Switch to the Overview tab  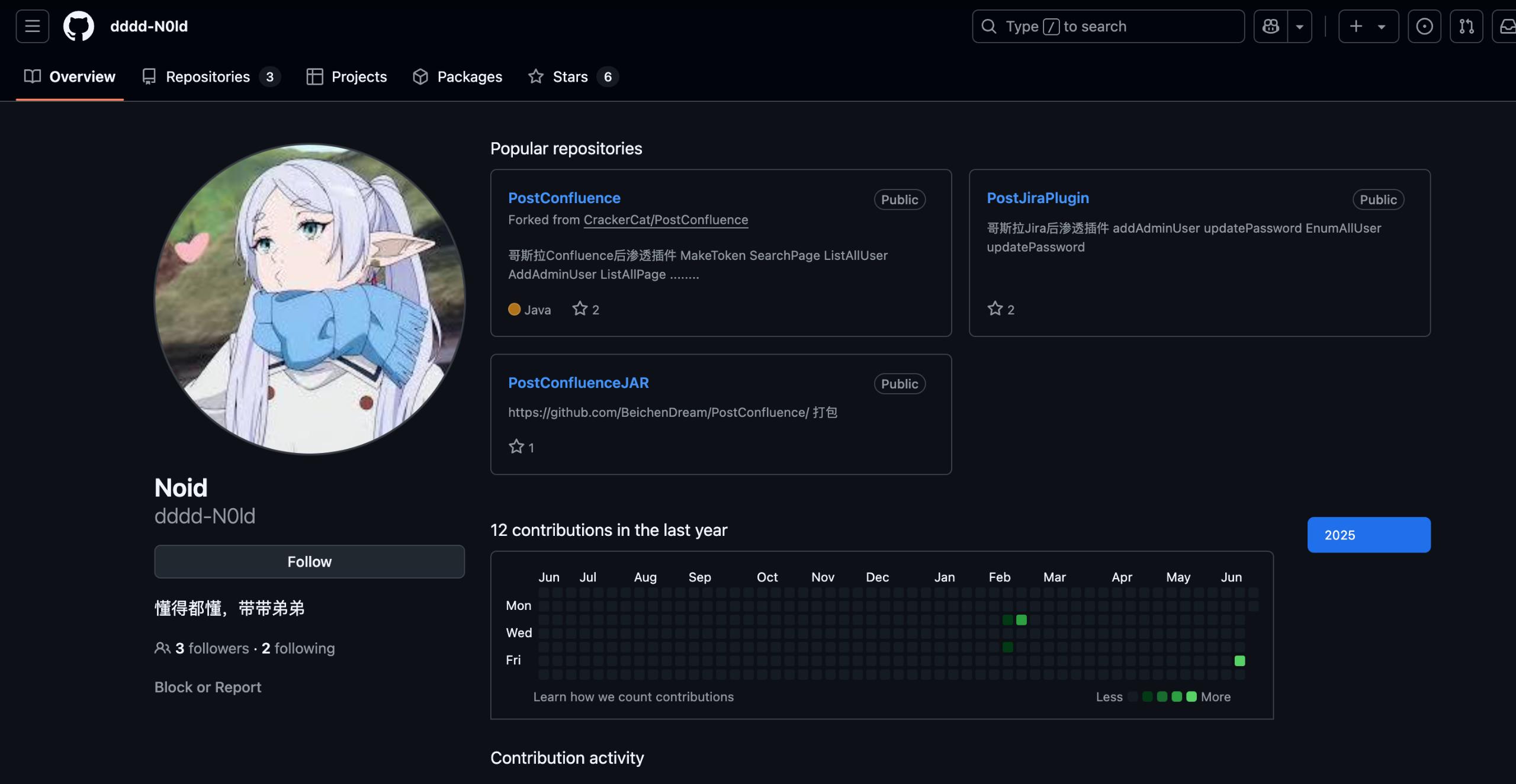click(70, 76)
